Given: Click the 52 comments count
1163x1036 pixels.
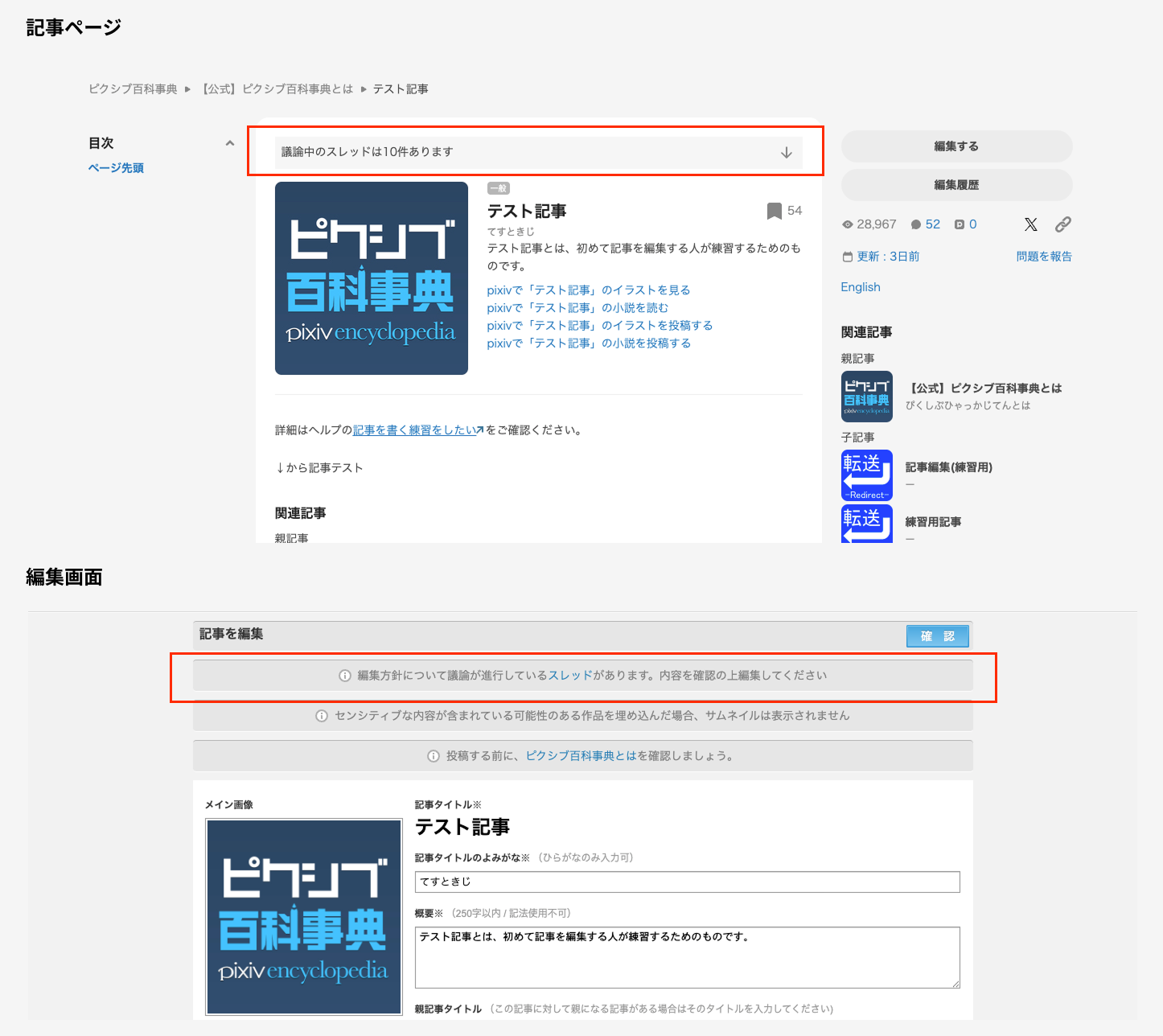Looking at the screenshot, I should 933,224.
